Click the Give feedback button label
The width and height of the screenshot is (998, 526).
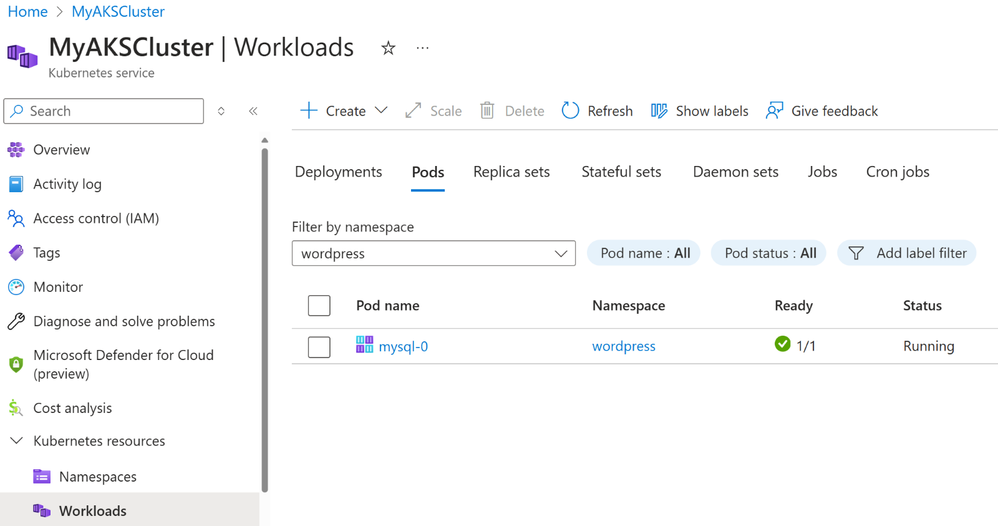point(834,111)
